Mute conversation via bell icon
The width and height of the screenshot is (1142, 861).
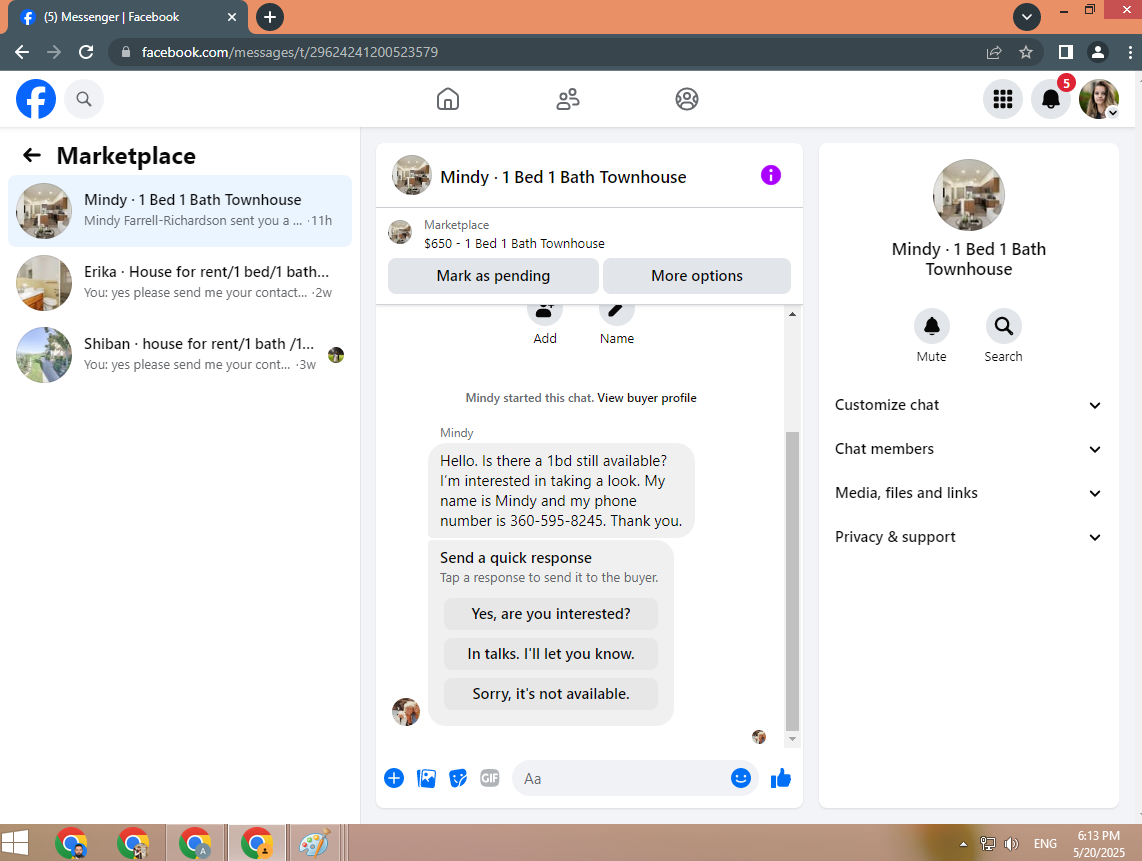click(932, 326)
